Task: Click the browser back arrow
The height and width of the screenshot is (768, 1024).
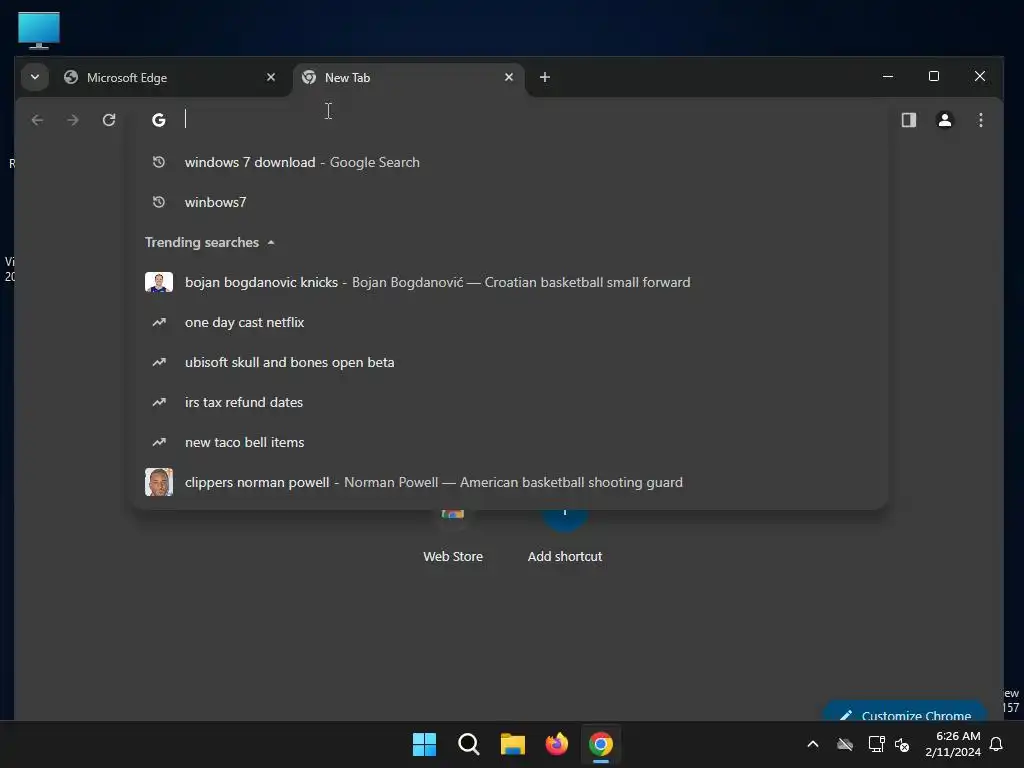Action: [x=37, y=120]
